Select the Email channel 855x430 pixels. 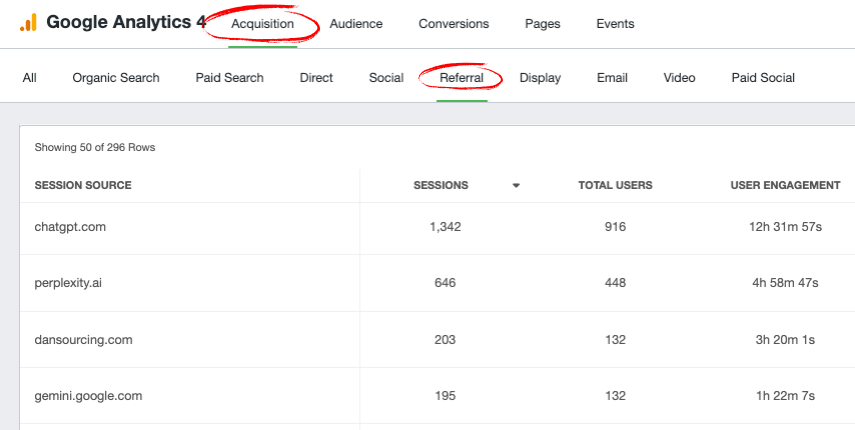[612, 78]
